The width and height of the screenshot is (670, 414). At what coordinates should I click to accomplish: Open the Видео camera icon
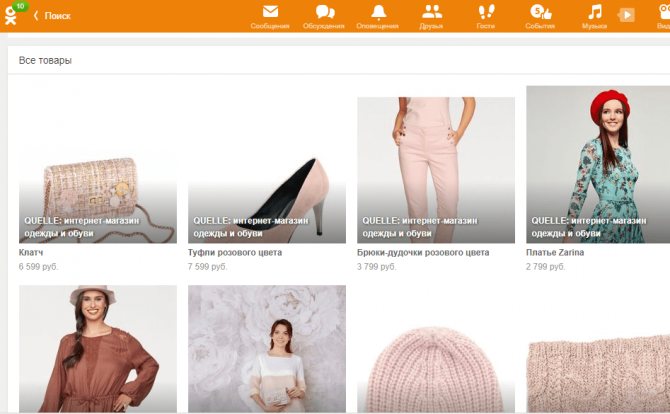[664, 12]
